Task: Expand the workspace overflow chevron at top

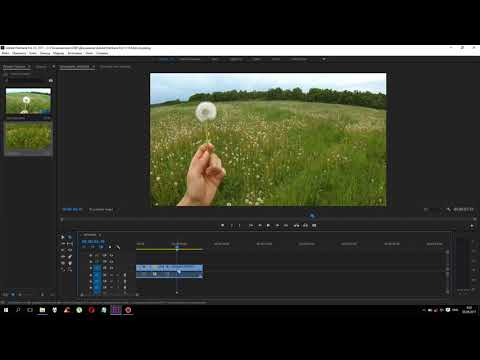Action: (324, 59)
